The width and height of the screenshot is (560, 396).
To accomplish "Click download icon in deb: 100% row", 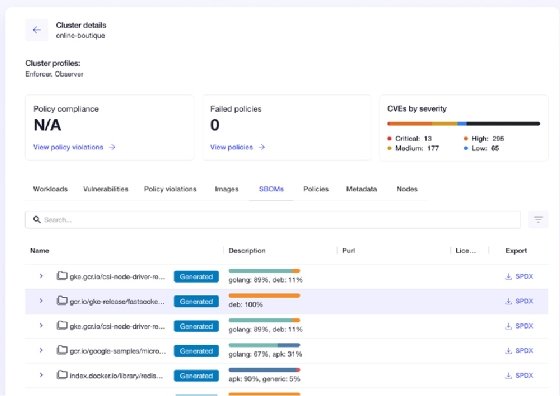I will click(509, 301).
